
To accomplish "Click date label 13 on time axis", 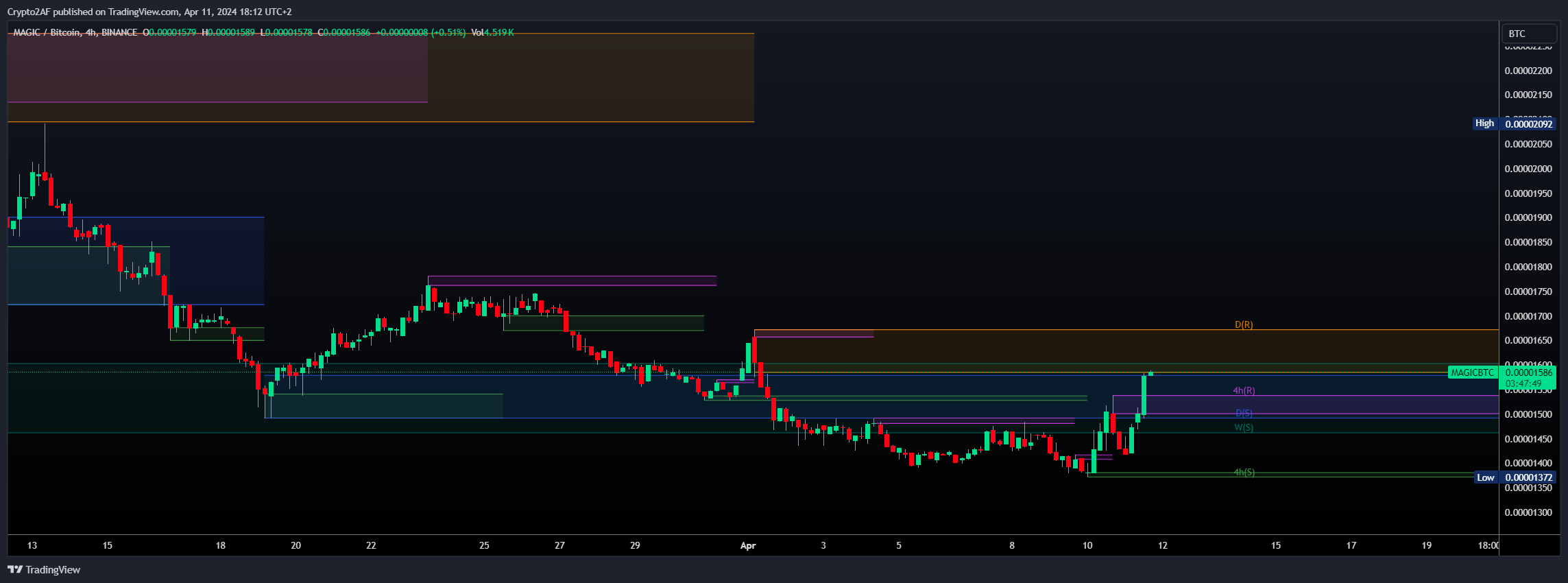I will point(32,545).
